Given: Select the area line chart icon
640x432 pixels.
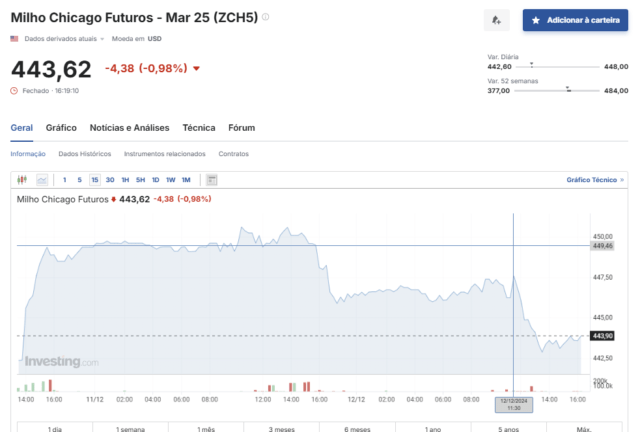Looking at the screenshot, I should coord(42,180).
